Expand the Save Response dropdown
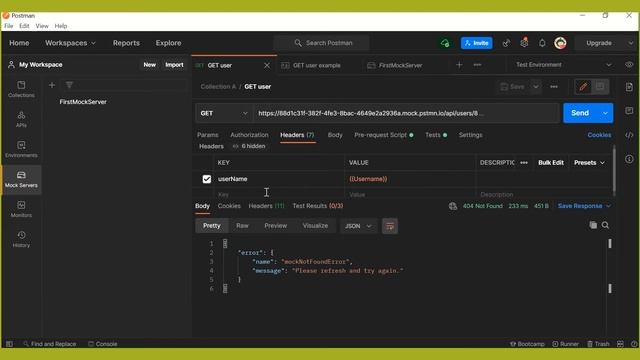 coord(608,206)
